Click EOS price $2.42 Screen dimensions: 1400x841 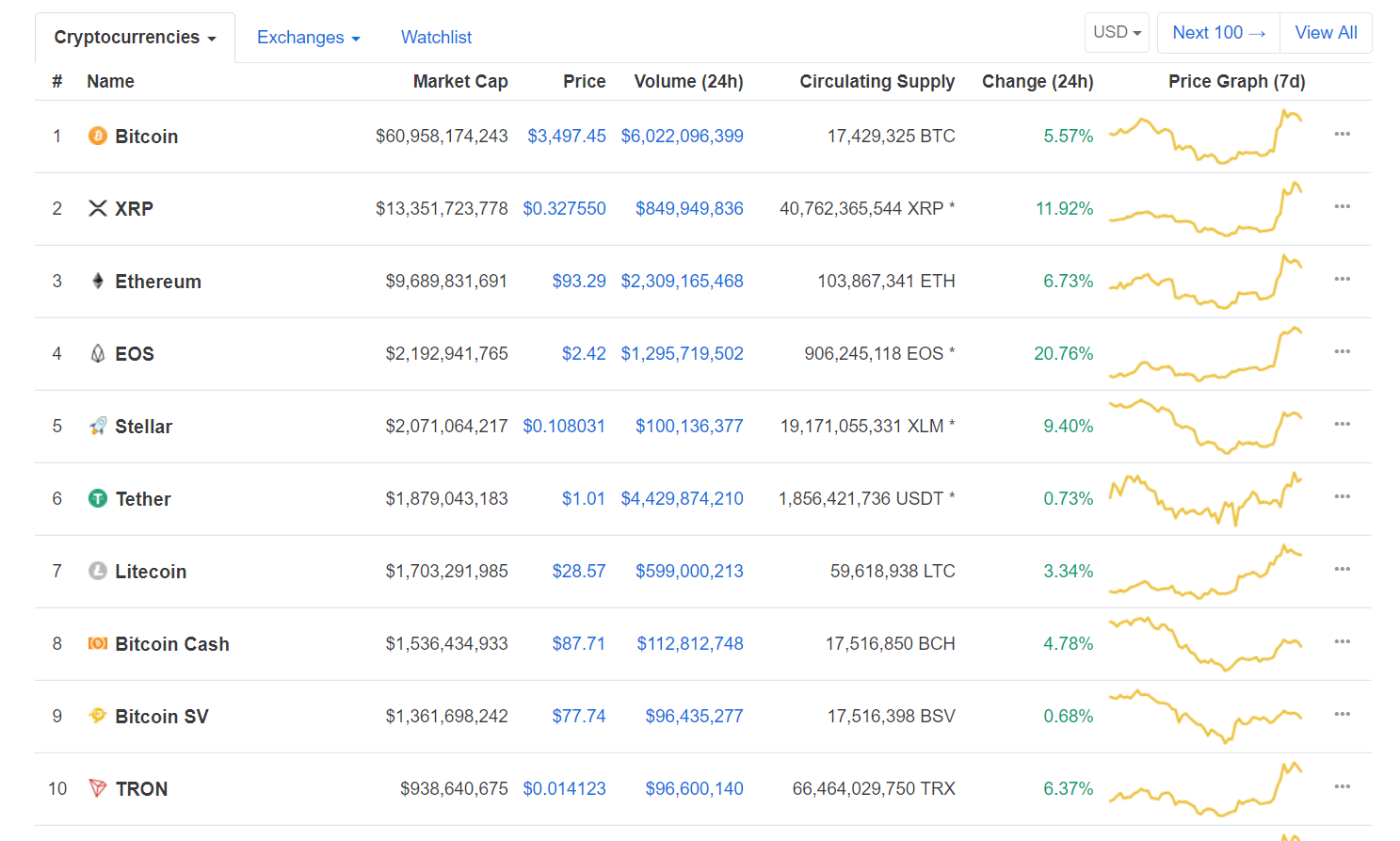pyautogui.click(x=584, y=353)
